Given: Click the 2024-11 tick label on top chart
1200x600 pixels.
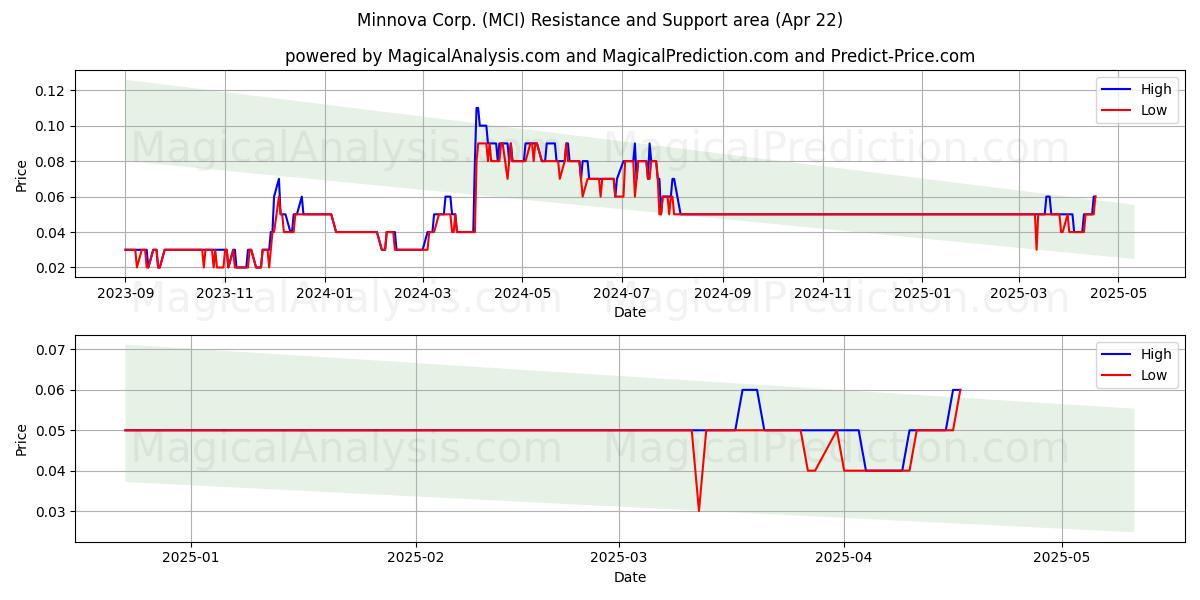Looking at the screenshot, I should point(822,294).
